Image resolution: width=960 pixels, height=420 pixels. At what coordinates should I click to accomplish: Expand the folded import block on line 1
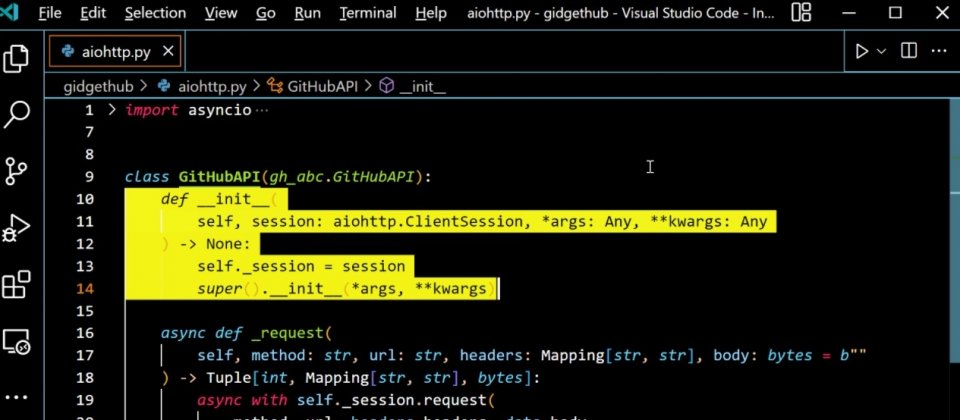(111, 110)
